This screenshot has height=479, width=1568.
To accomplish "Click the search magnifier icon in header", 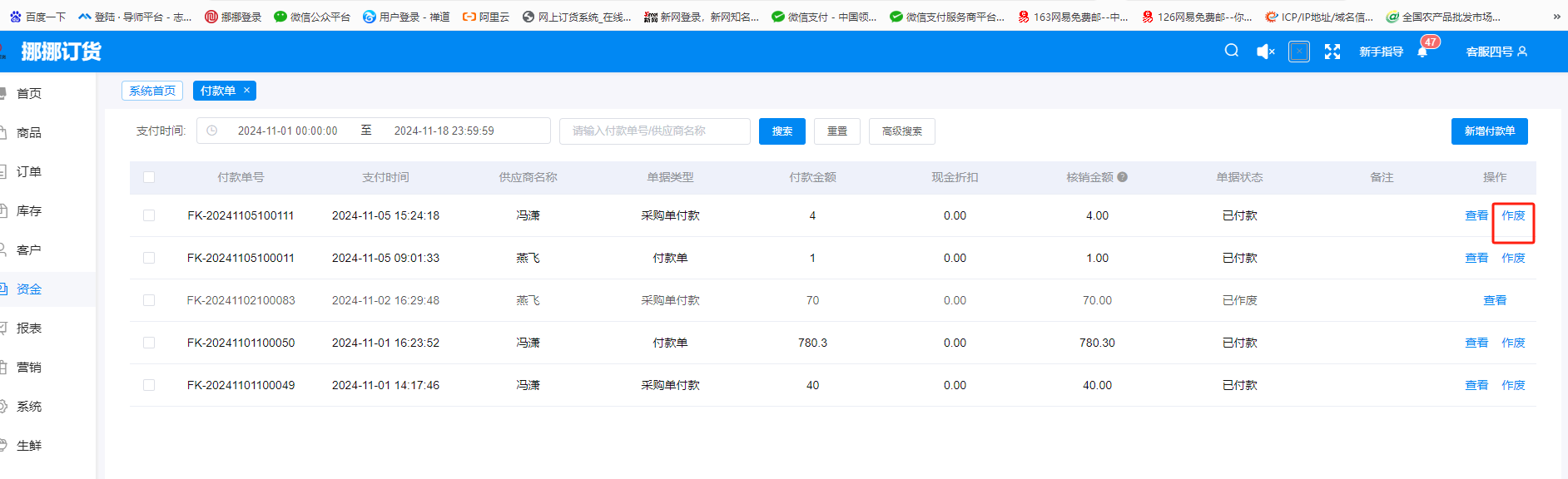I will click(x=1231, y=51).
